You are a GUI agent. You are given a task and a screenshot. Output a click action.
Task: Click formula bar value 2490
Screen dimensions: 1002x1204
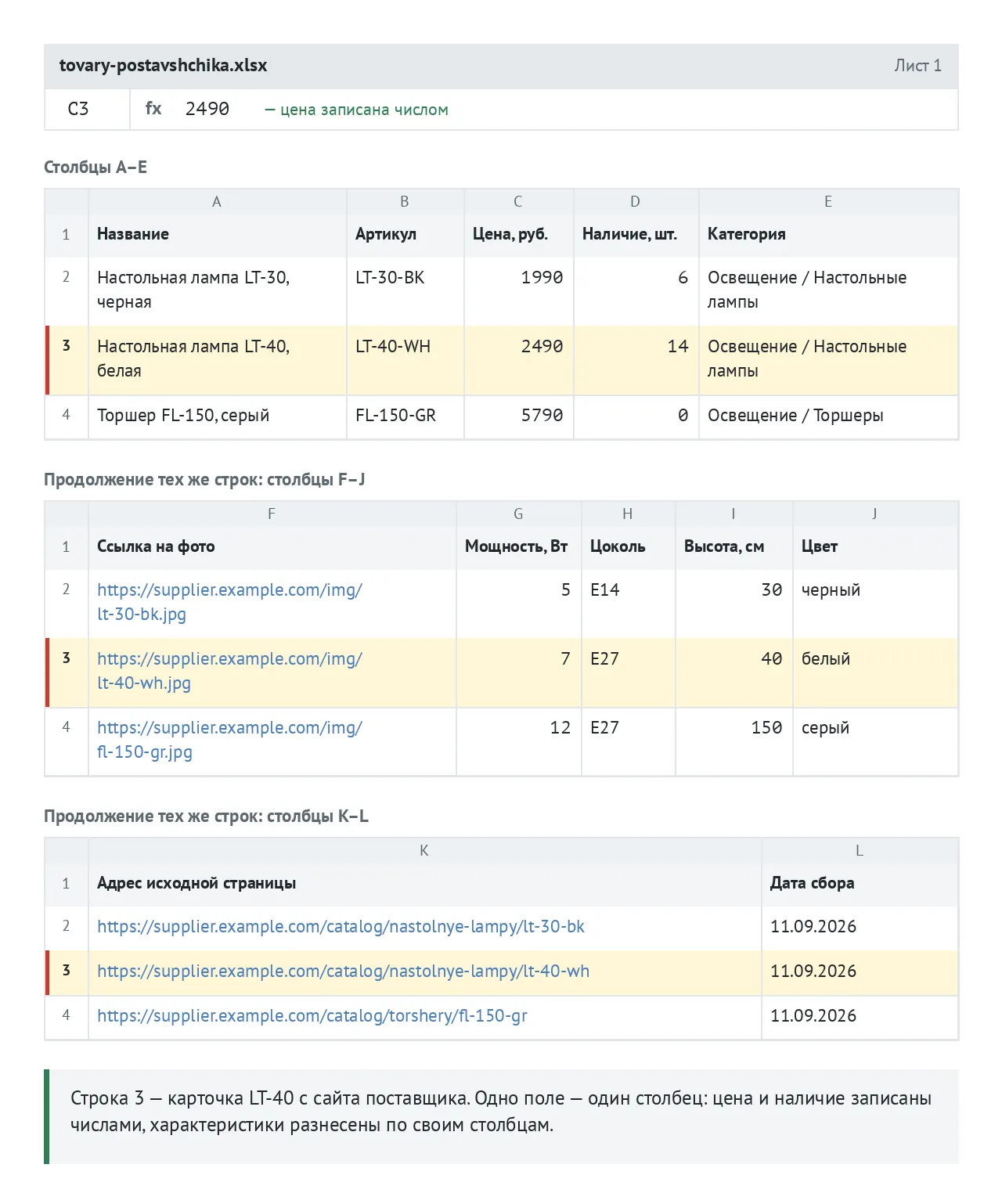[207, 109]
